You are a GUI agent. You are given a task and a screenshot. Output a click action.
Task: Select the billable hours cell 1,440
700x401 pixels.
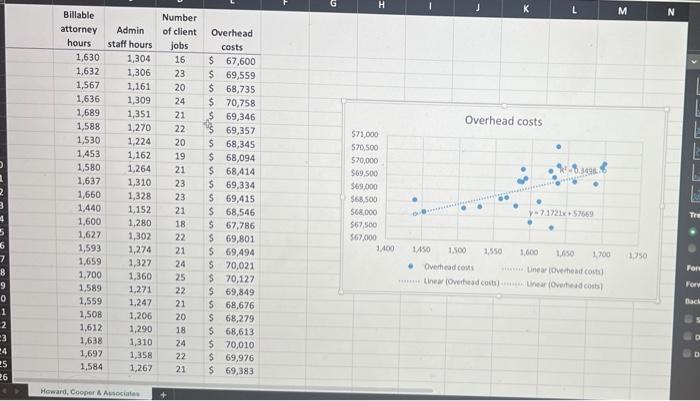point(80,208)
